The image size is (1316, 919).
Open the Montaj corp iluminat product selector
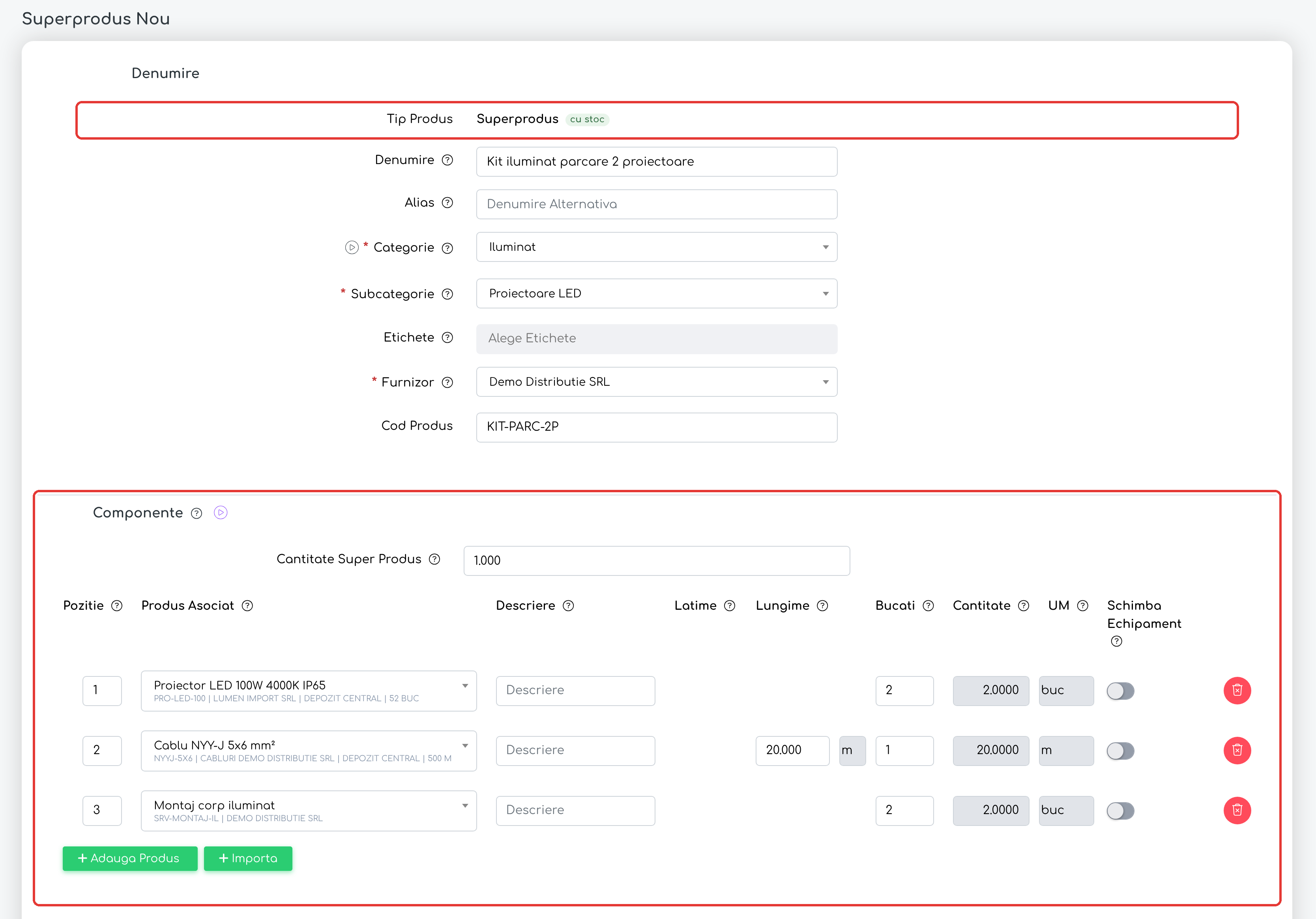click(308, 811)
